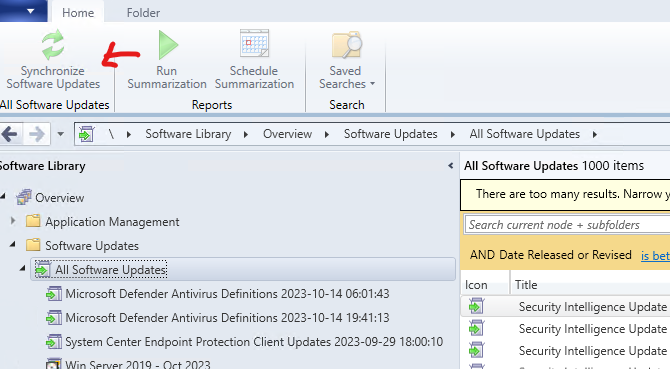This screenshot has width=670, height=369.
Task: Click All Software Updates 1000 items heading
Action: point(554,166)
